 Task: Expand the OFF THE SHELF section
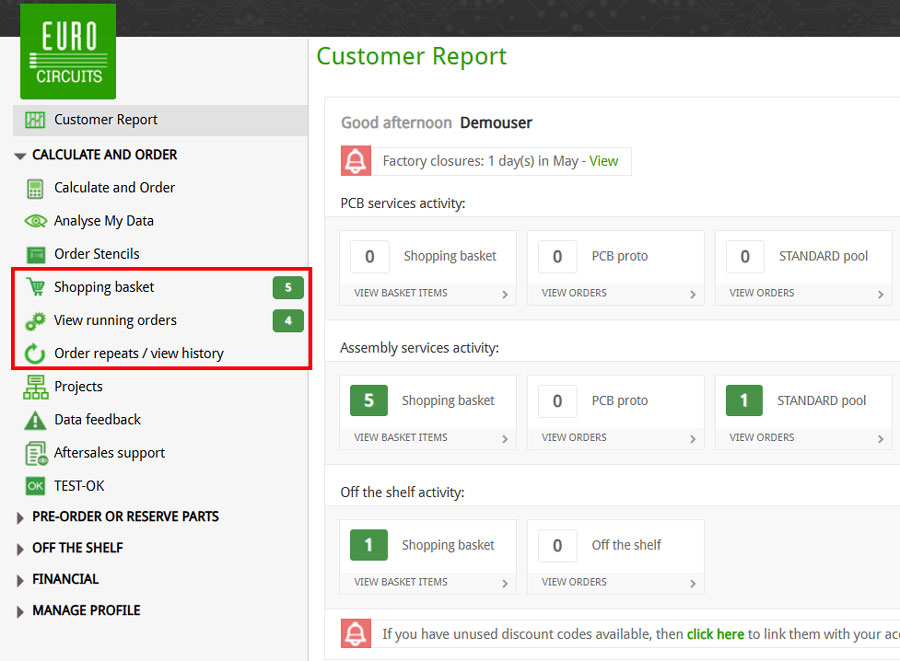(x=20, y=549)
